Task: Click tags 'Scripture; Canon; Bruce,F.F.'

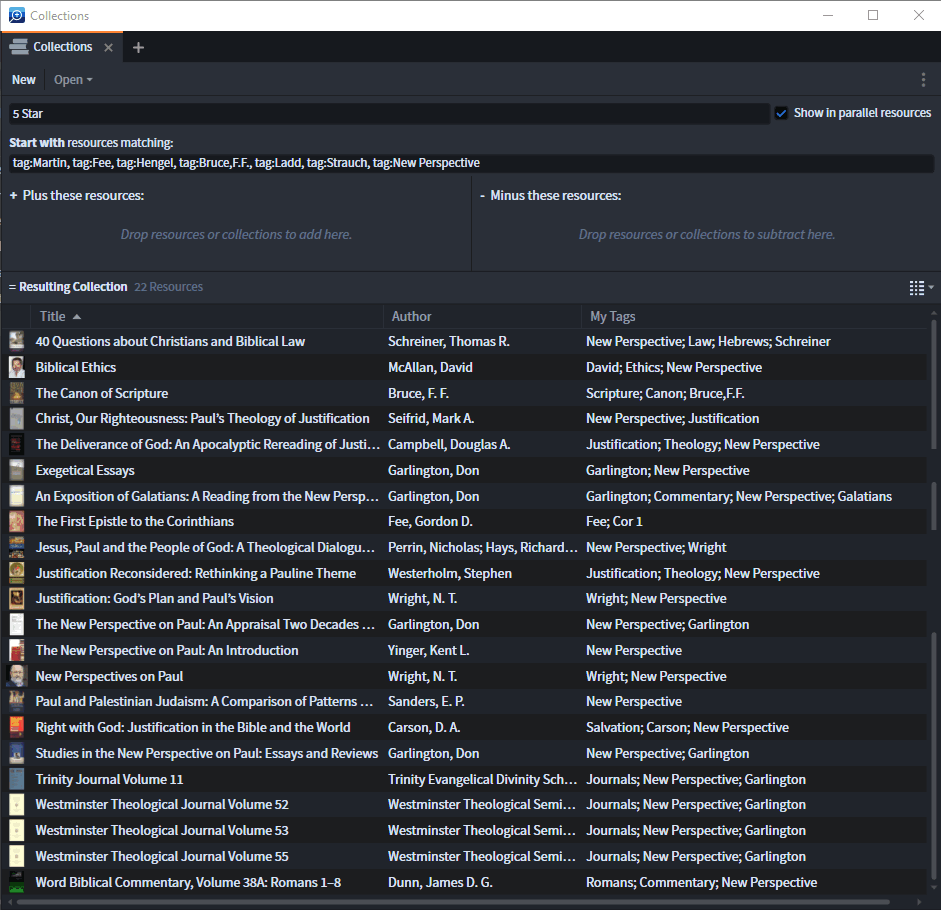Action: (x=665, y=393)
